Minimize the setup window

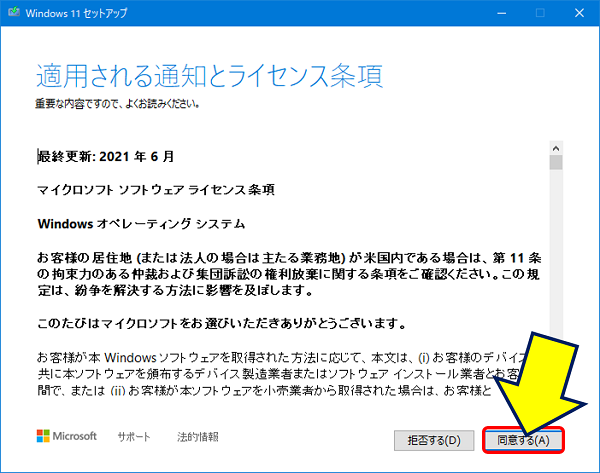coord(502,13)
